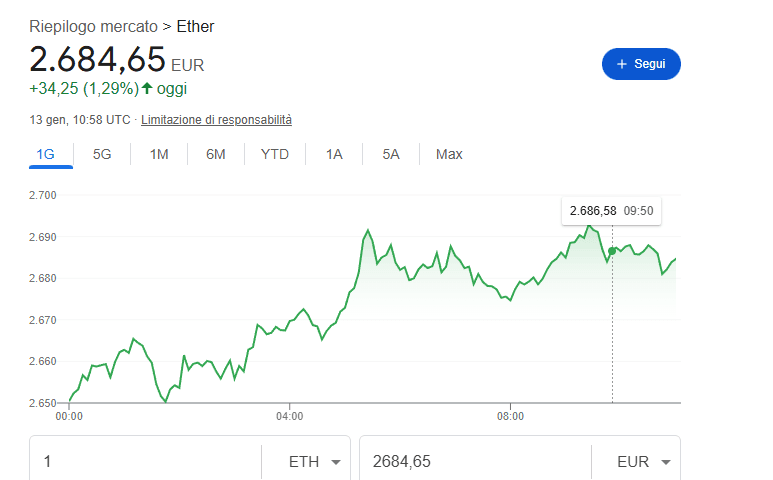Click the ETH amount input field

click(x=145, y=462)
